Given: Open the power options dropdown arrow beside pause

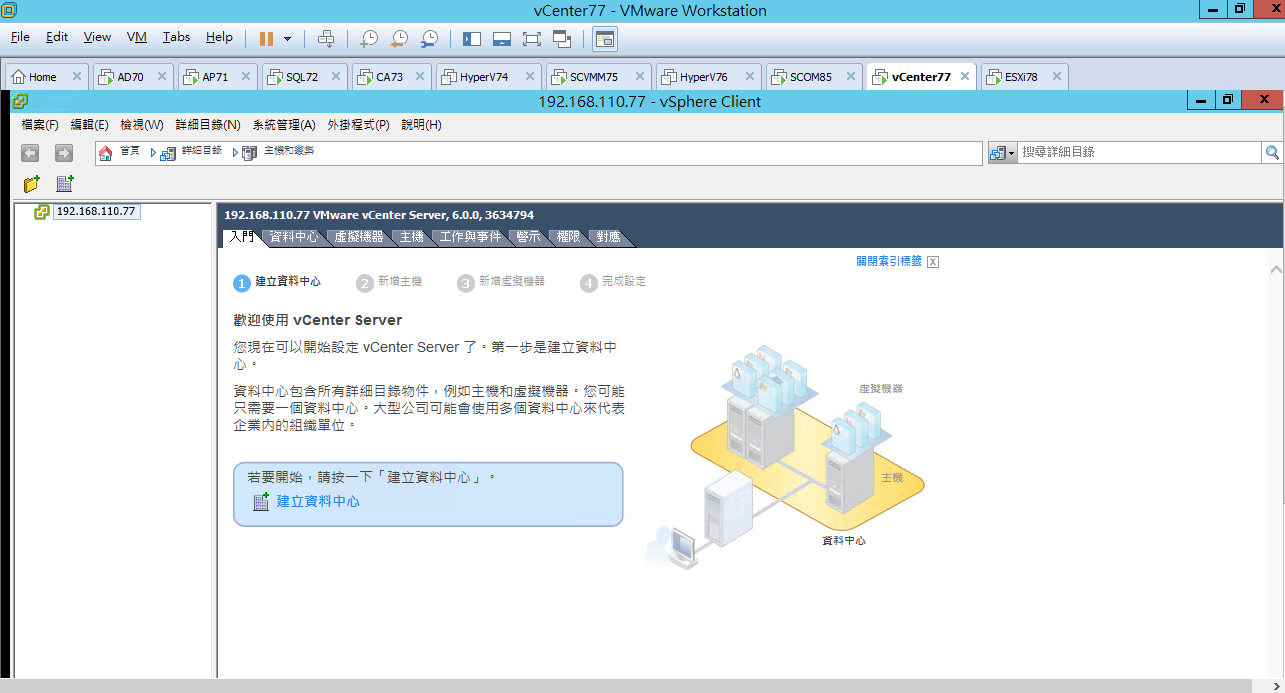Looking at the screenshot, I should pos(288,39).
